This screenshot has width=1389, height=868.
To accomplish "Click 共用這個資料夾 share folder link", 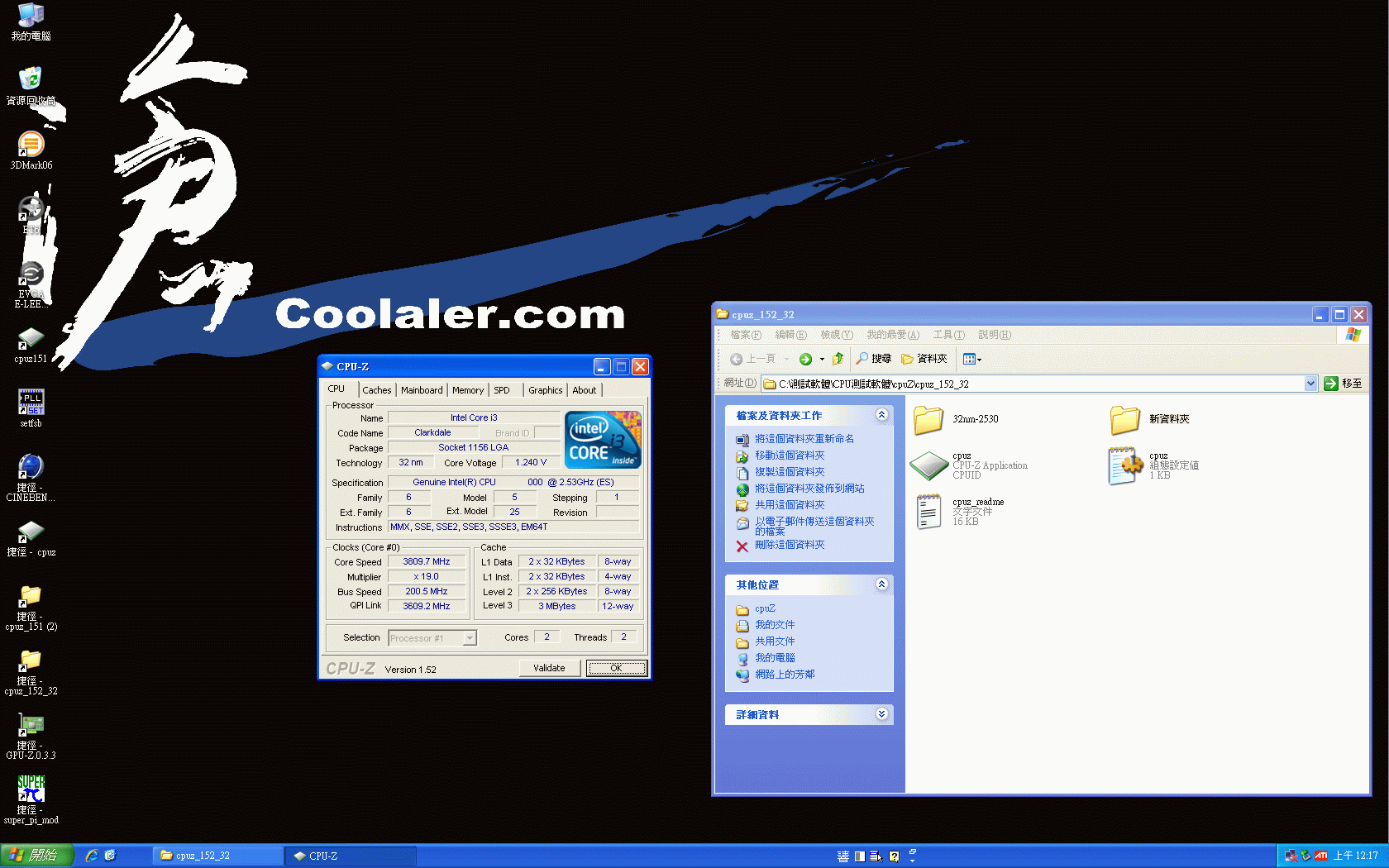I will click(x=789, y=505).
